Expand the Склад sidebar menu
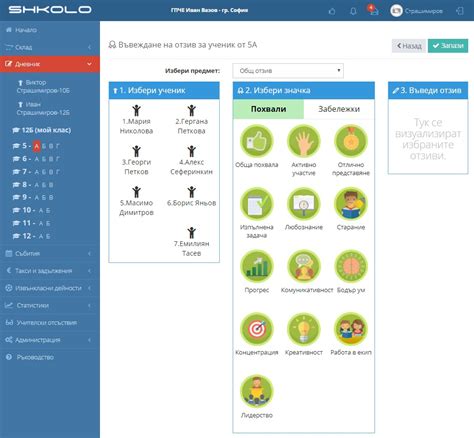Viewport: 474px width, 438px height. coord(50,47)
